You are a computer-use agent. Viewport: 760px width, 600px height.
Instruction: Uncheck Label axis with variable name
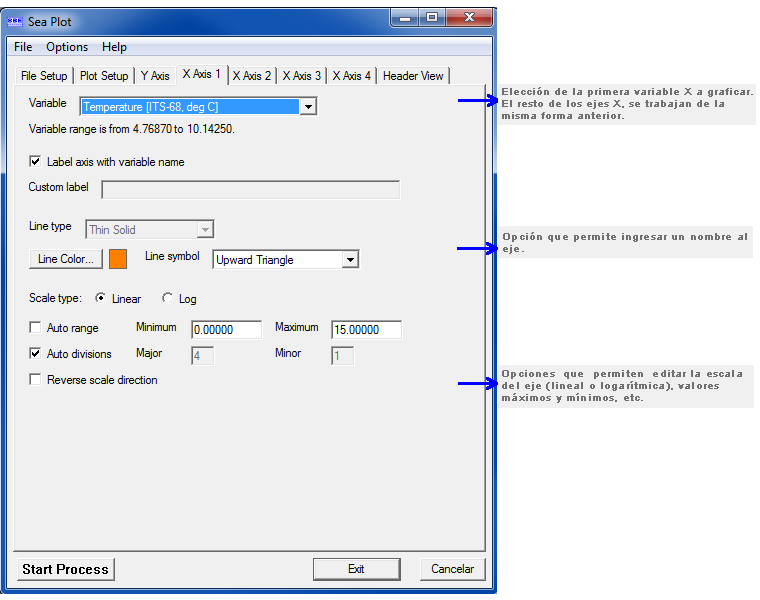pos(36,161)
